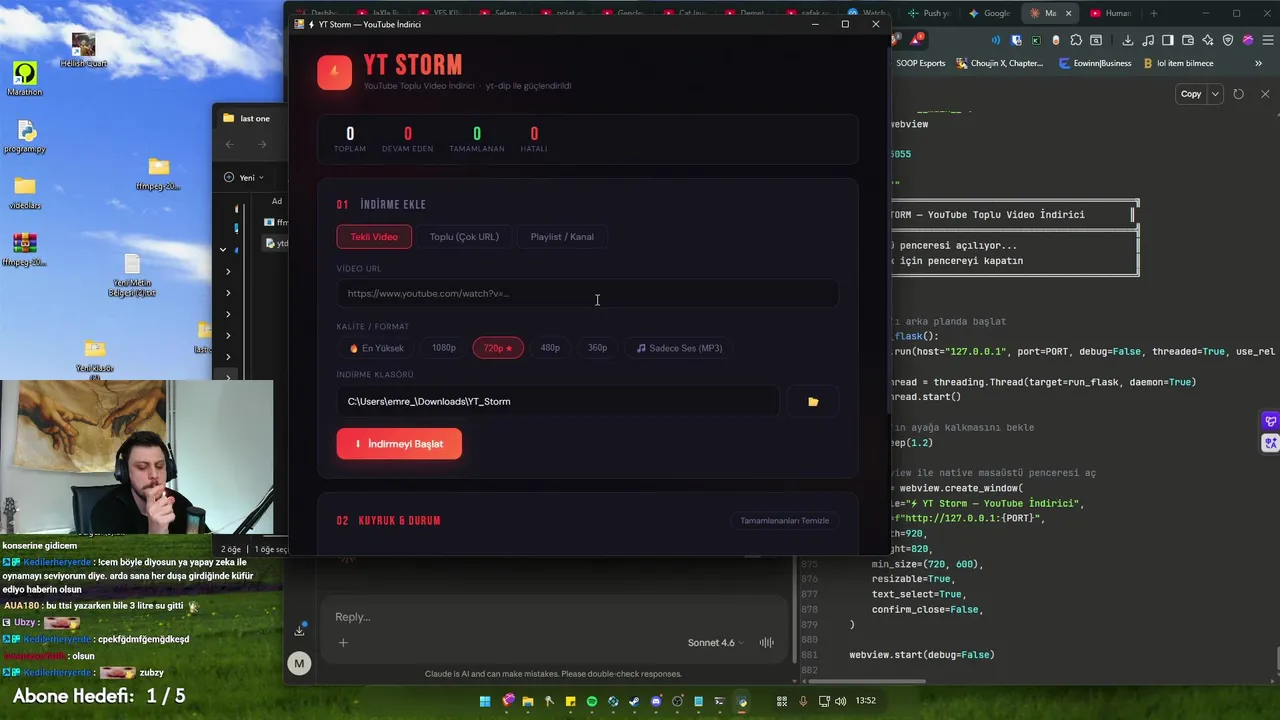Switch to Playlist / Kanal tab
Screen dimensions: 1280x720
pos(562,237)
